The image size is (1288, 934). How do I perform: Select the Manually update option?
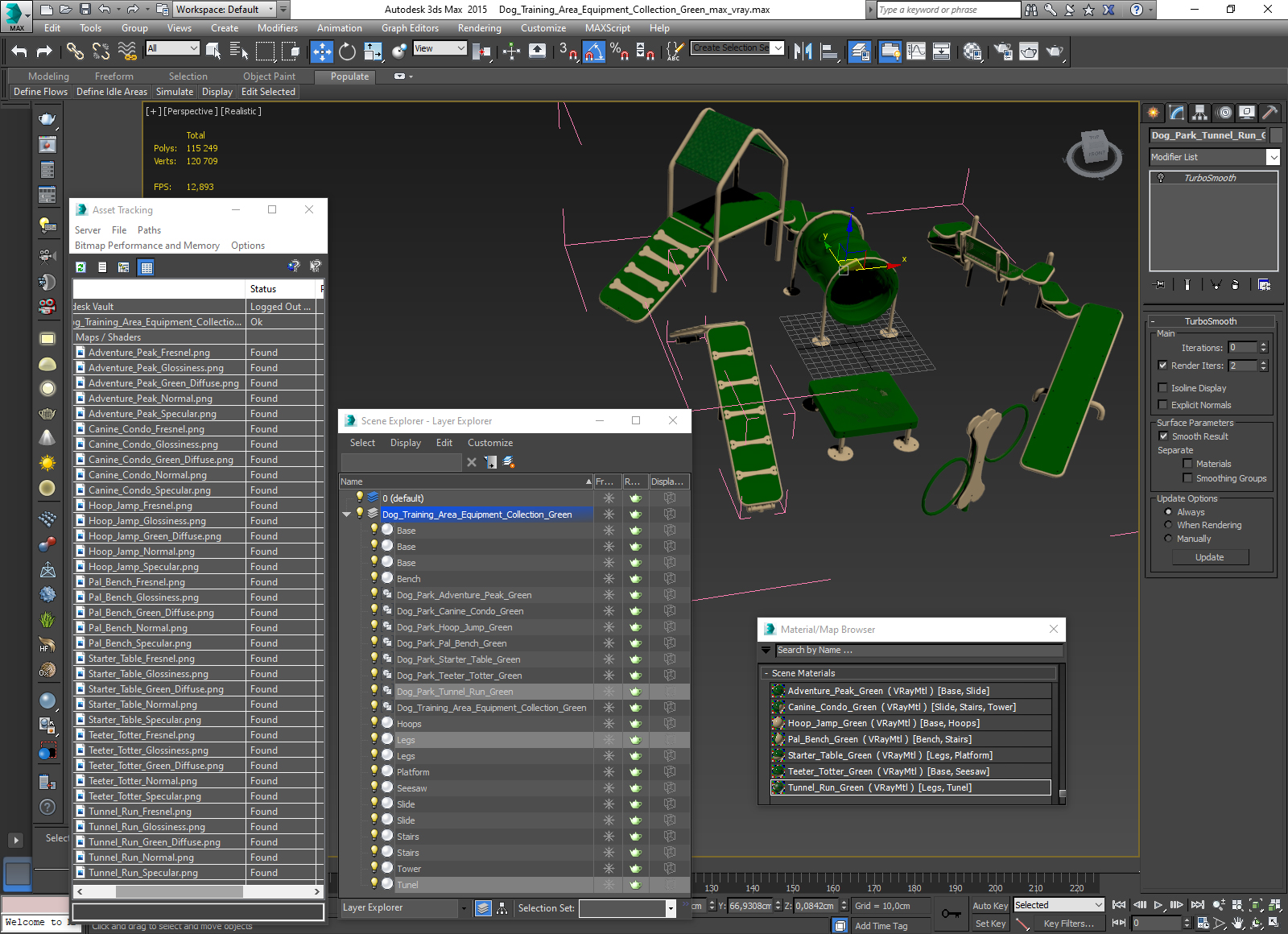pyautogui.click(x=1168, y=539)
